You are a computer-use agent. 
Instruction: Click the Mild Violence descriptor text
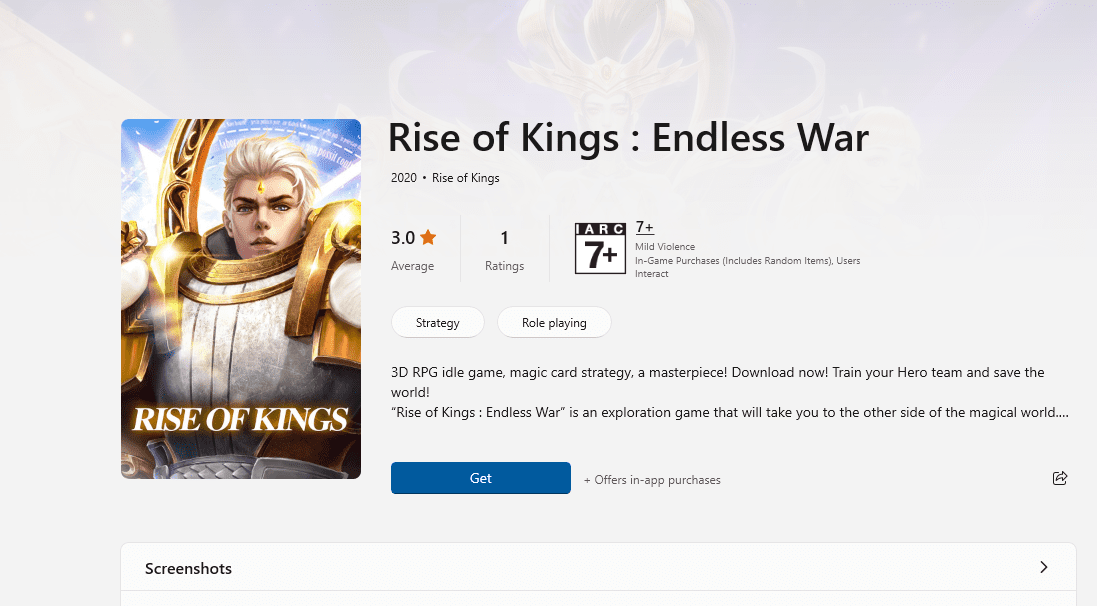click(665, 247)
